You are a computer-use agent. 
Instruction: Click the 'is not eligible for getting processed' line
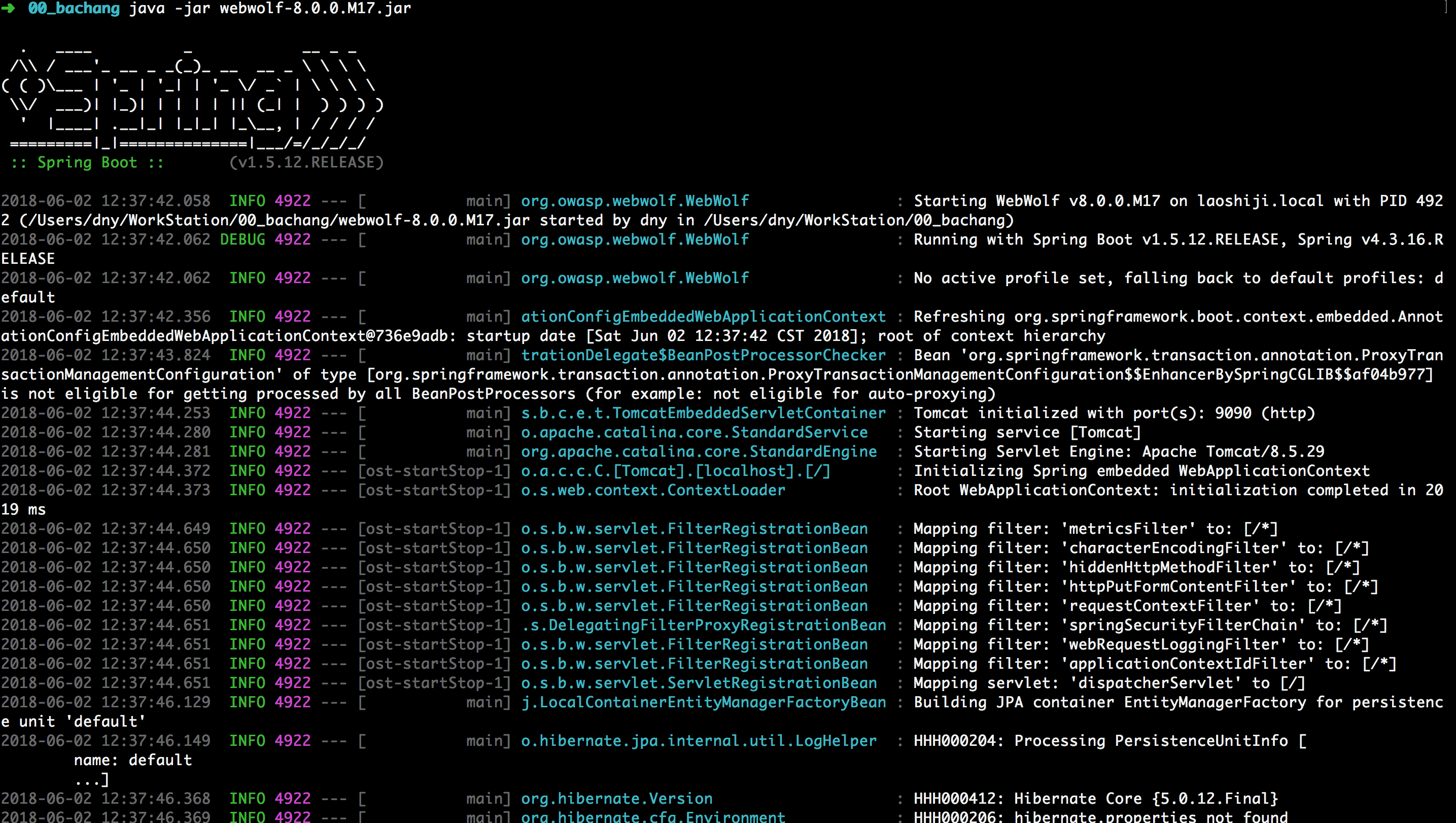point(498,394)
